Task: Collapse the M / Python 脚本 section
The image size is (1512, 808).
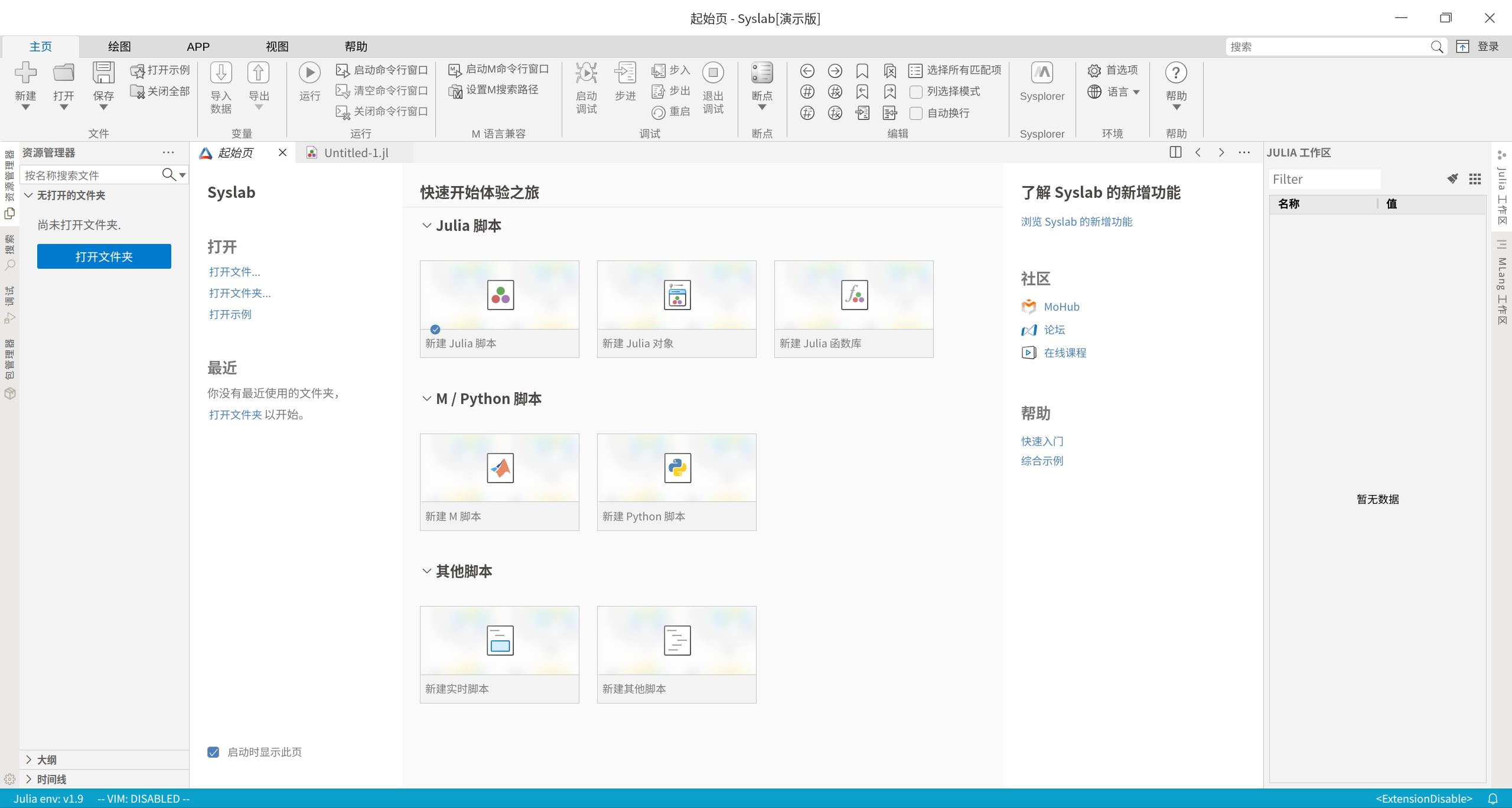Action: 426,399
